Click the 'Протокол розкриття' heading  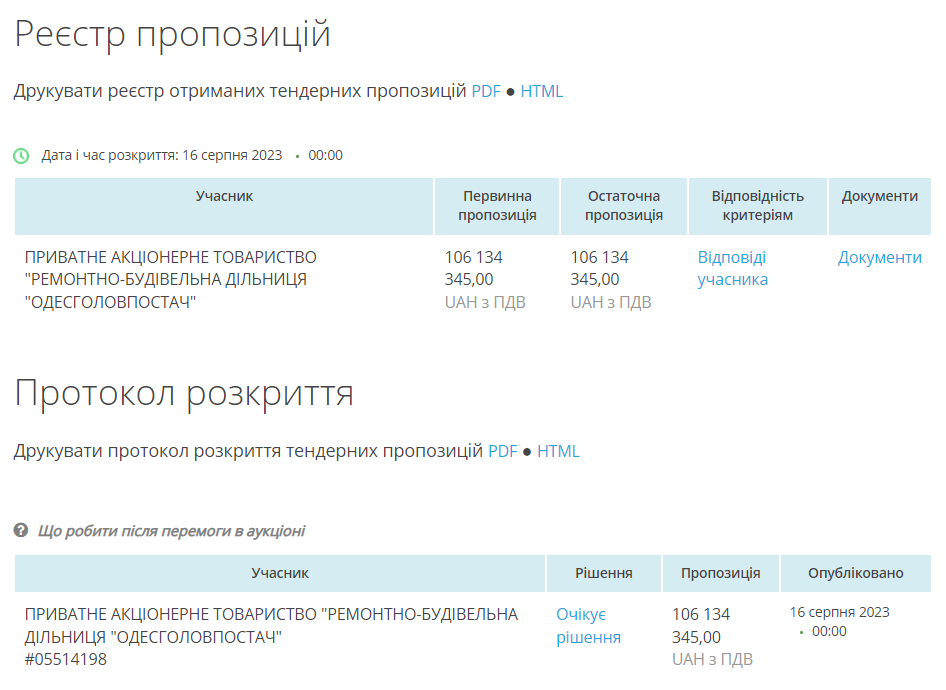184,394
